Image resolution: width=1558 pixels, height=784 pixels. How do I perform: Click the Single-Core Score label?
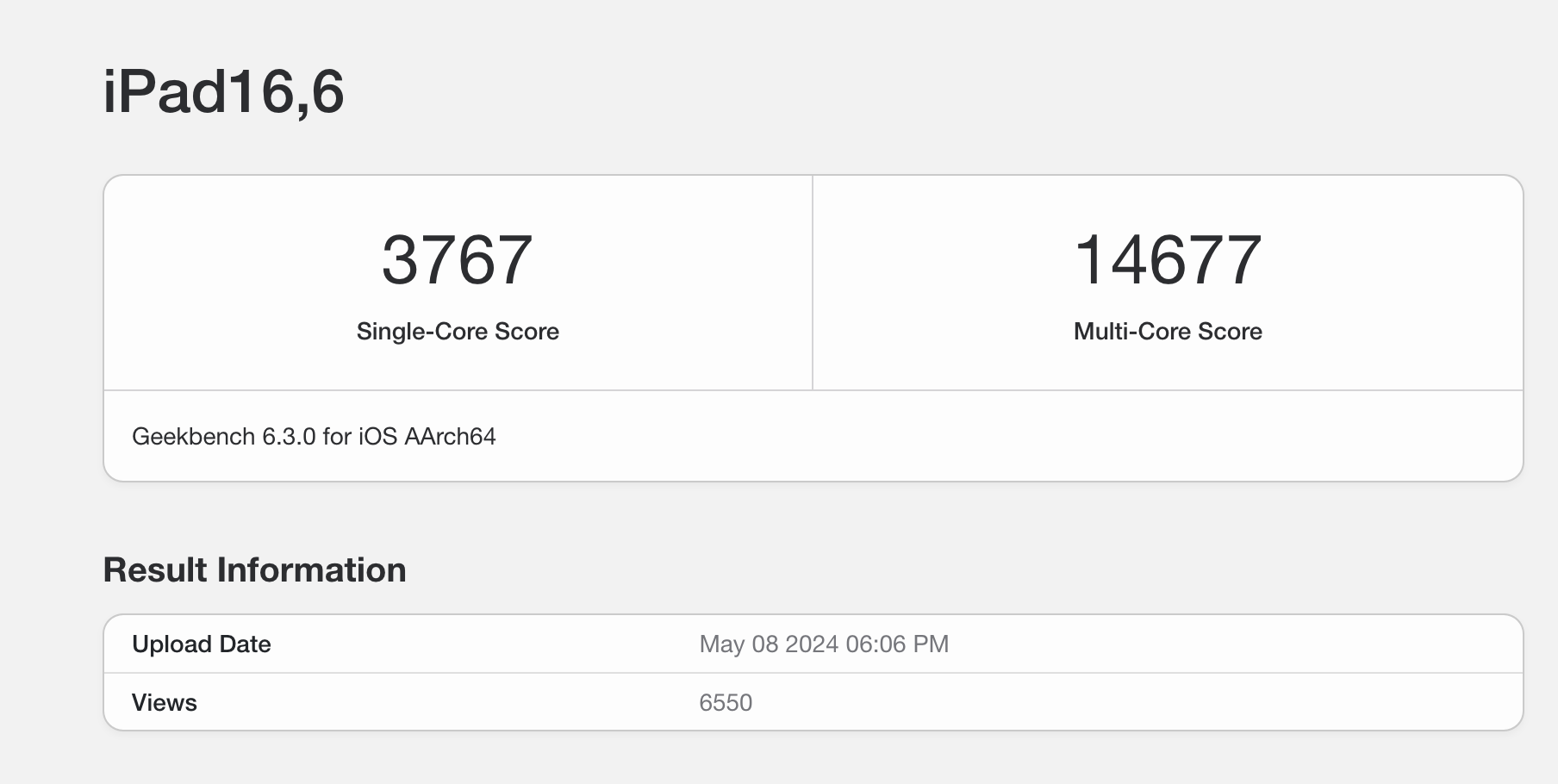(458, 332)
